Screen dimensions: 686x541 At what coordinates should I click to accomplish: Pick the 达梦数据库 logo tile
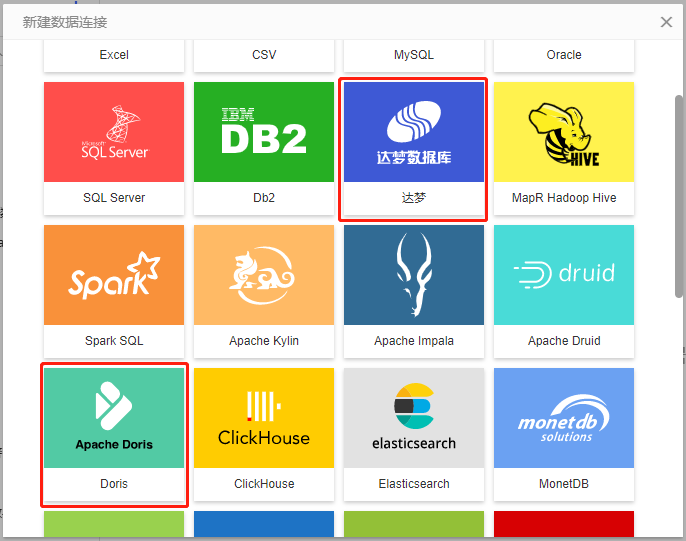414,132
